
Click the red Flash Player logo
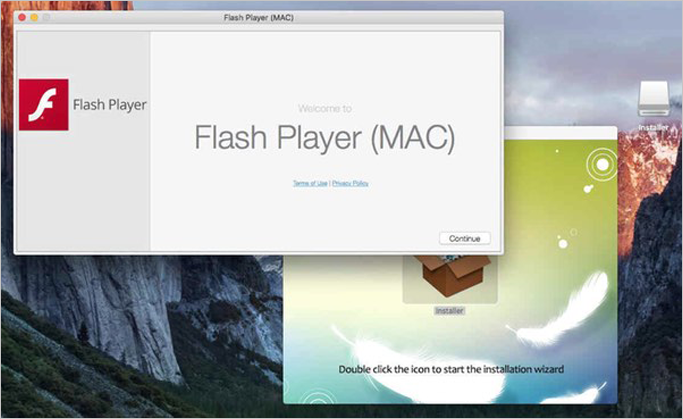click(44, 105)
